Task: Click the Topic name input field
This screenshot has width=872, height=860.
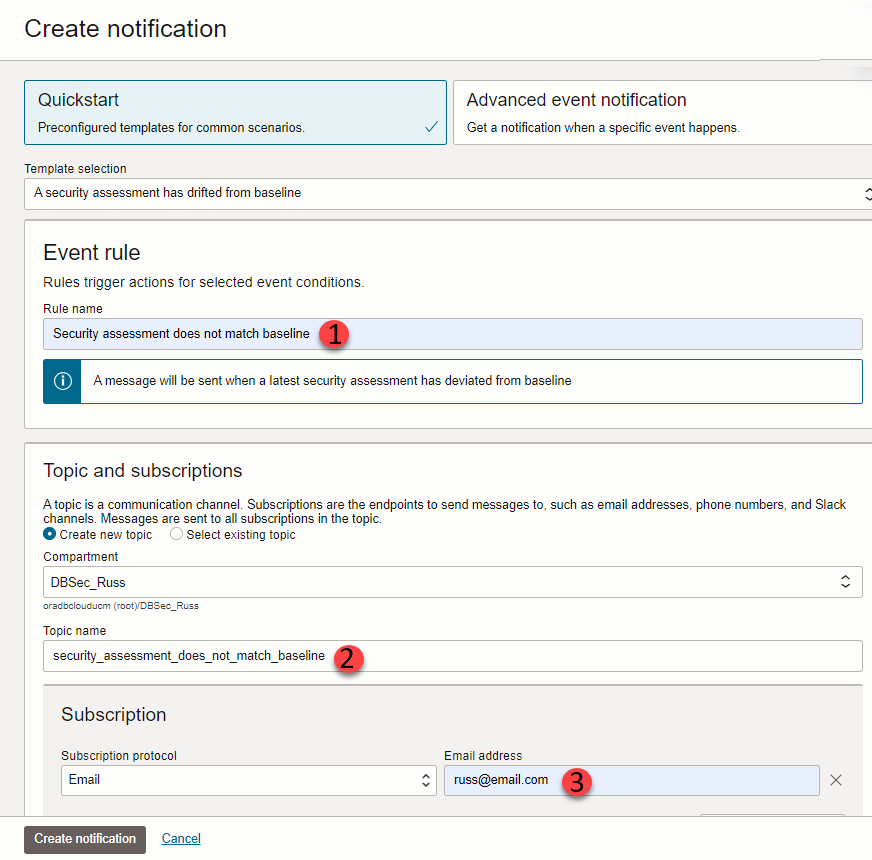Action: [450, 656]
